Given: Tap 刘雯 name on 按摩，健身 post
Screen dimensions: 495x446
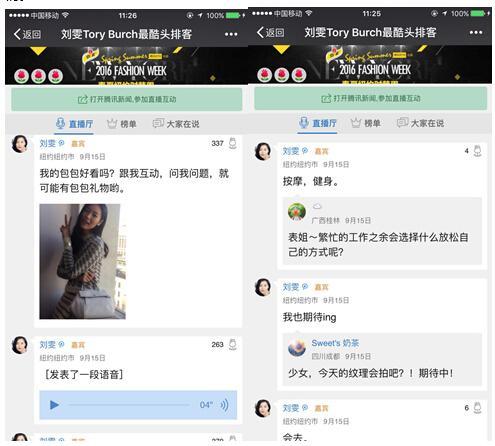Looking at the screenshot, I should (291, 151).
